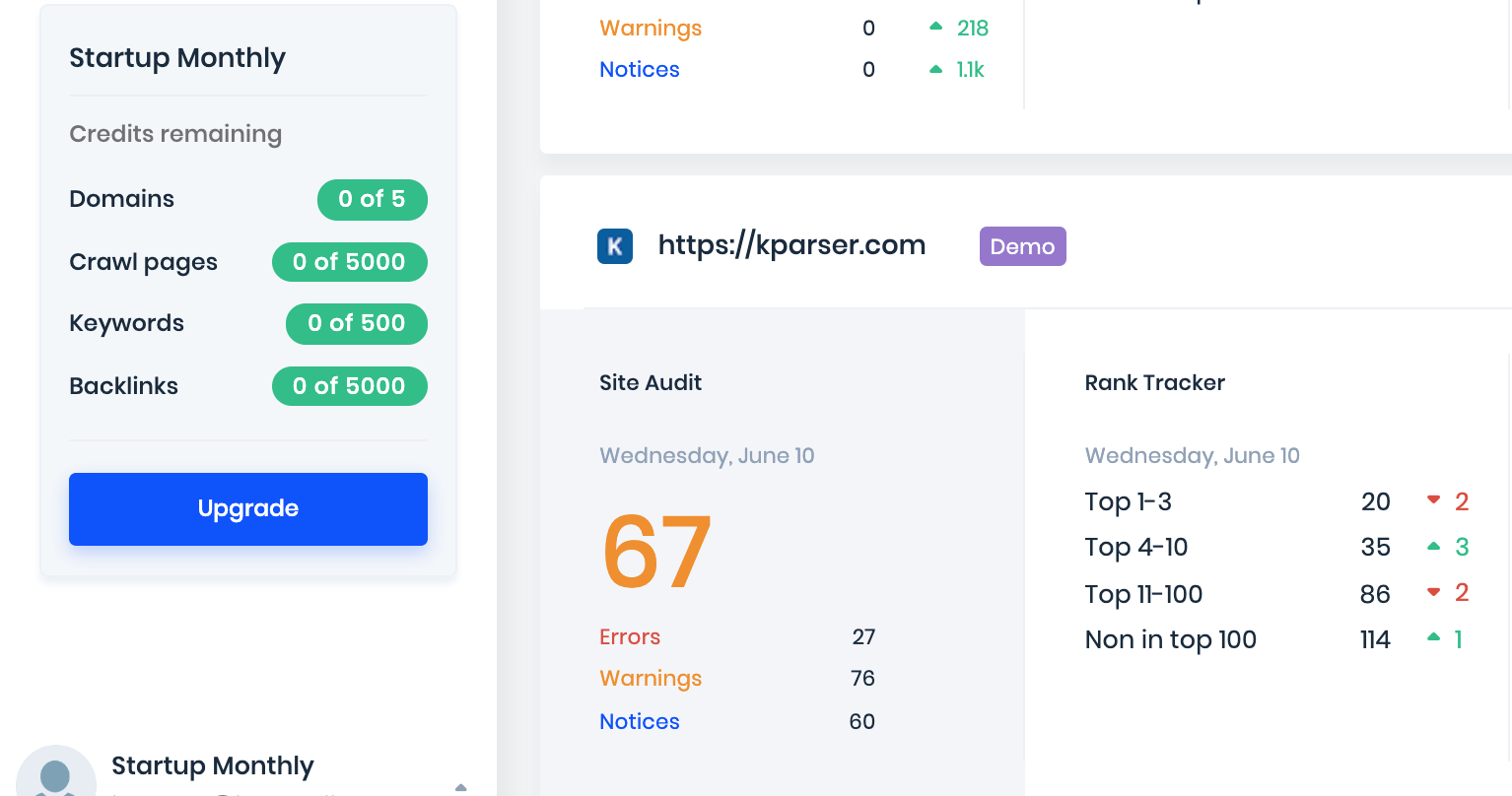Click the Errors count 27
This screenshot has width=1512, height=796.
click(863, 637)
